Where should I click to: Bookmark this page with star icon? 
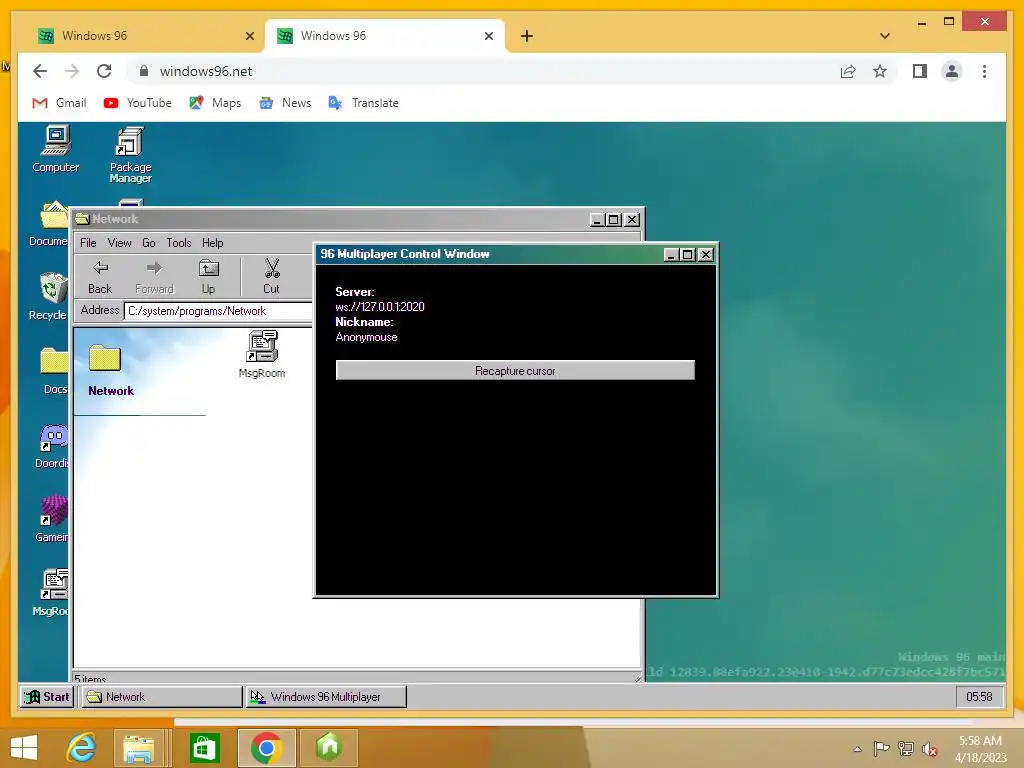tap(880, 71)
